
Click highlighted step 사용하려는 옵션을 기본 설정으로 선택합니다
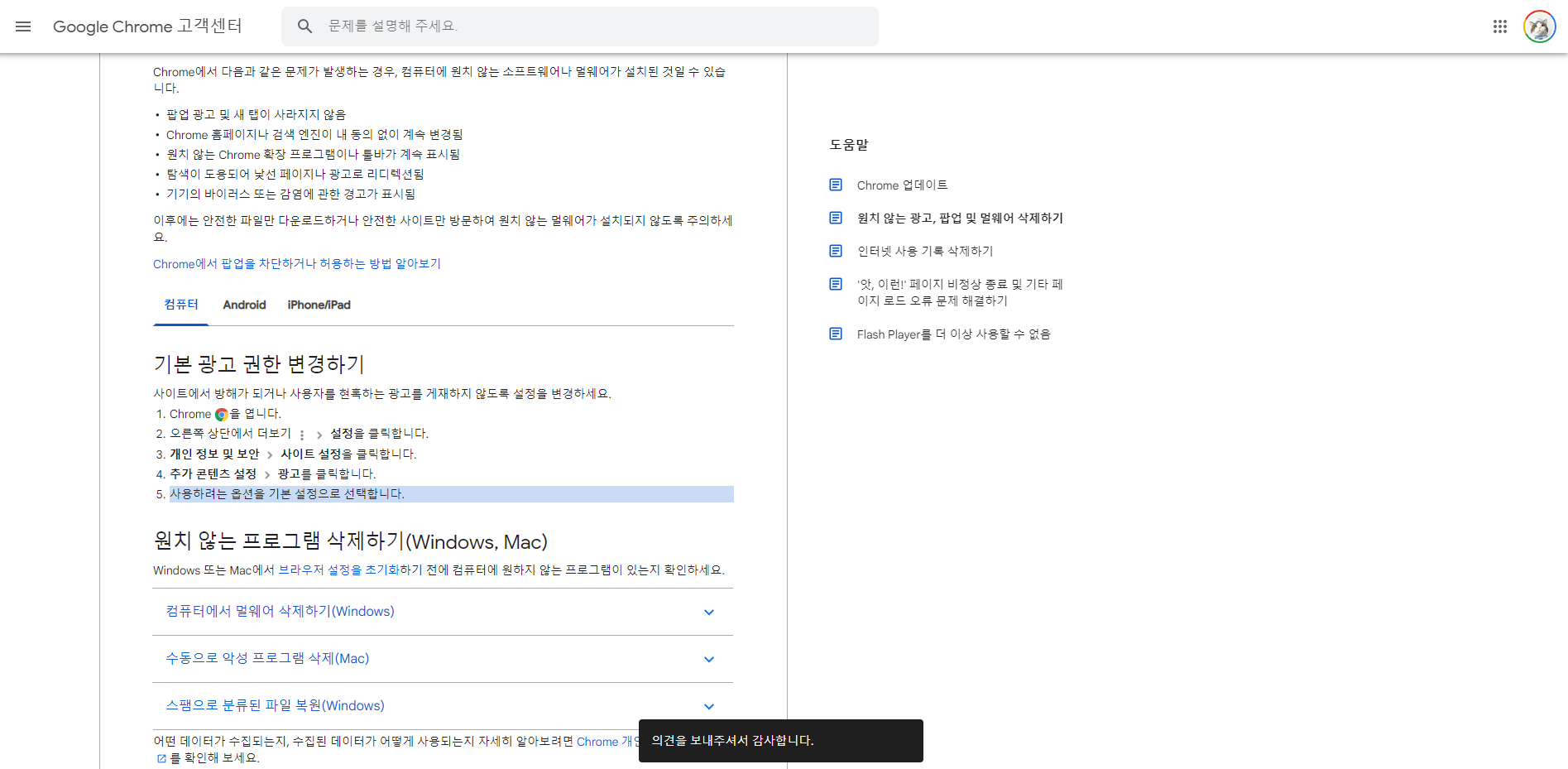click(452, 494)
